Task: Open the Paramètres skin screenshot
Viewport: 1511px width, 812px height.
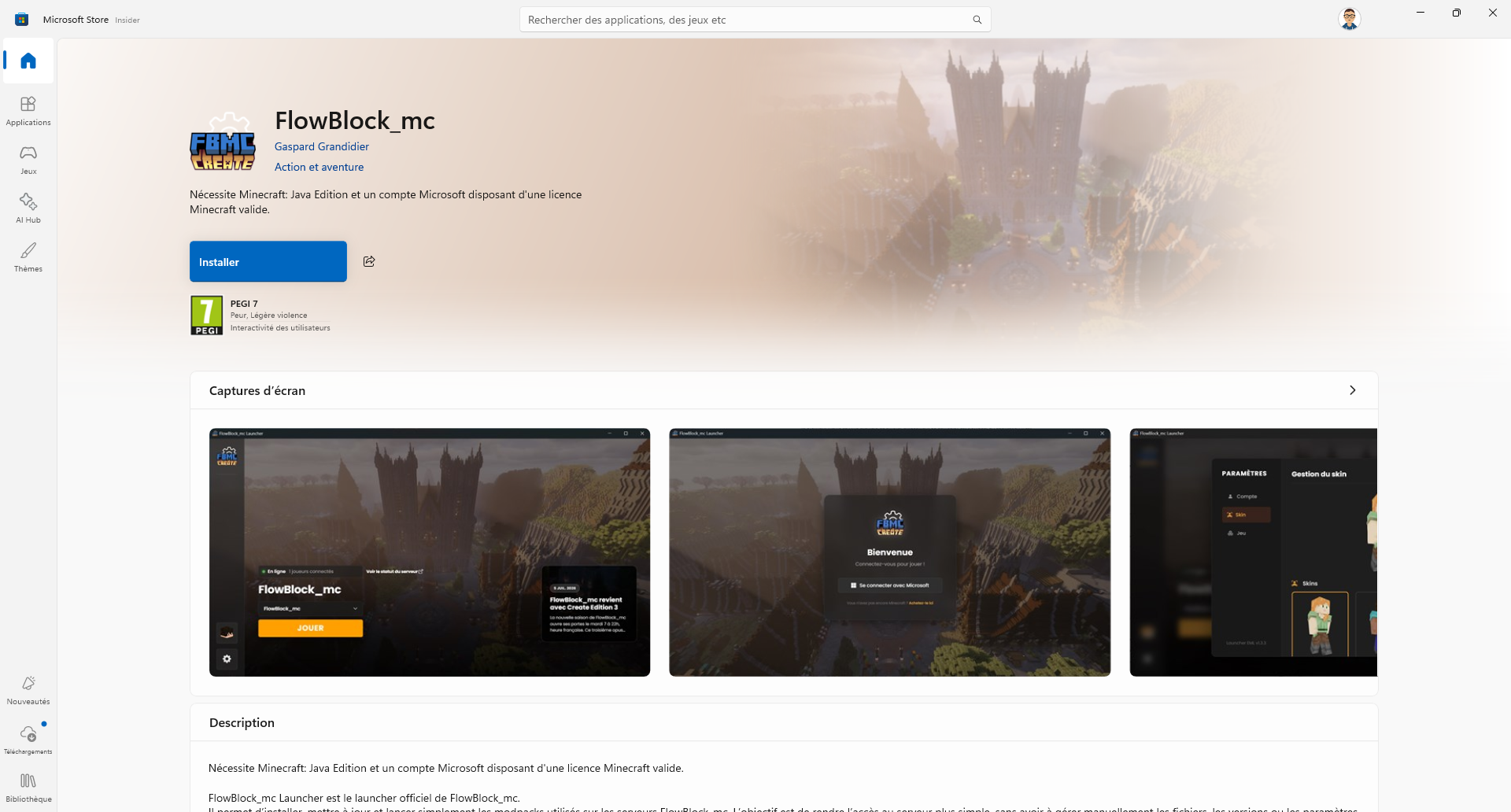Action: pos(1254,552)
